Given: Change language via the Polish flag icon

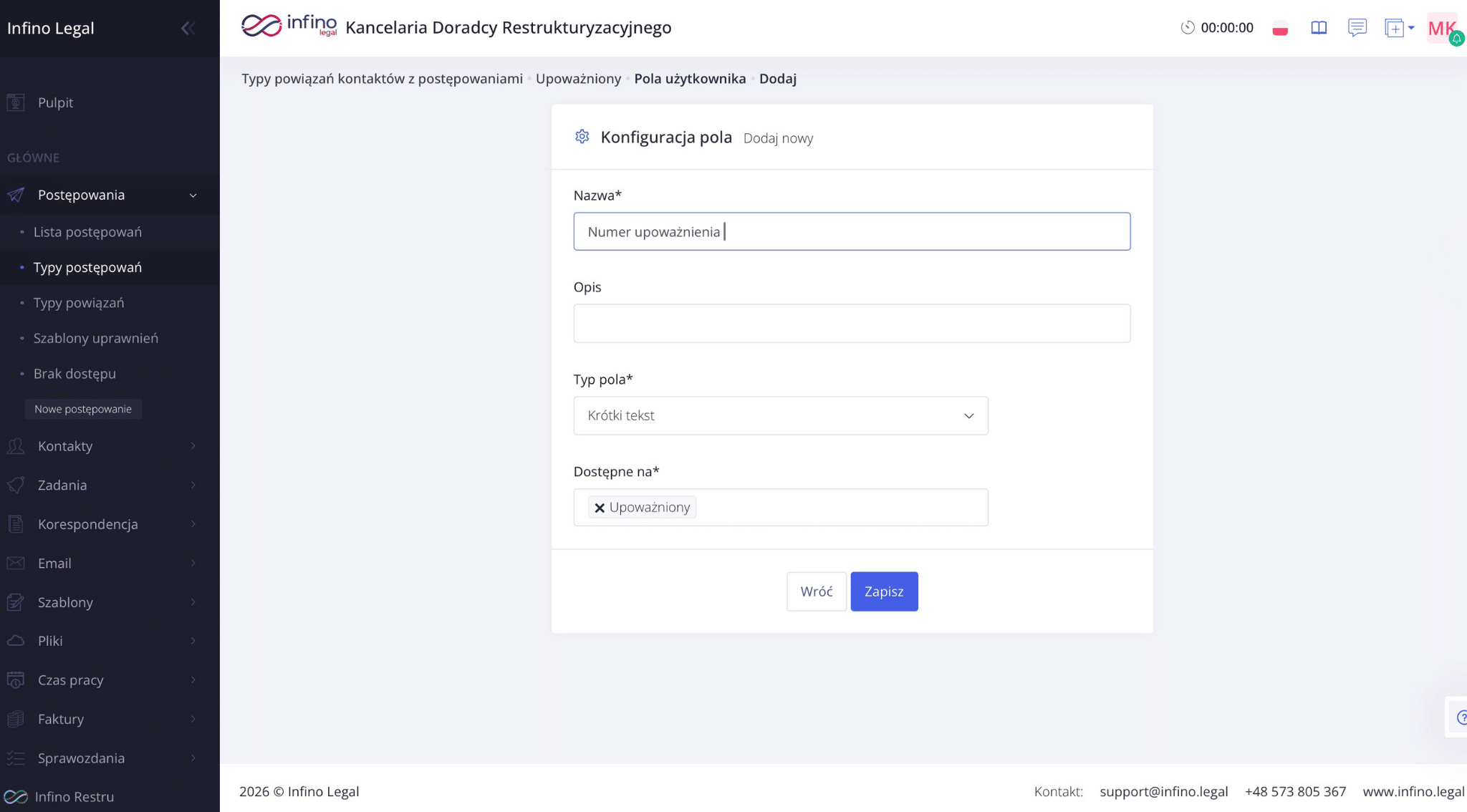Looking at the screenshot, I should pyautogui.click(x=1280, y=29).
